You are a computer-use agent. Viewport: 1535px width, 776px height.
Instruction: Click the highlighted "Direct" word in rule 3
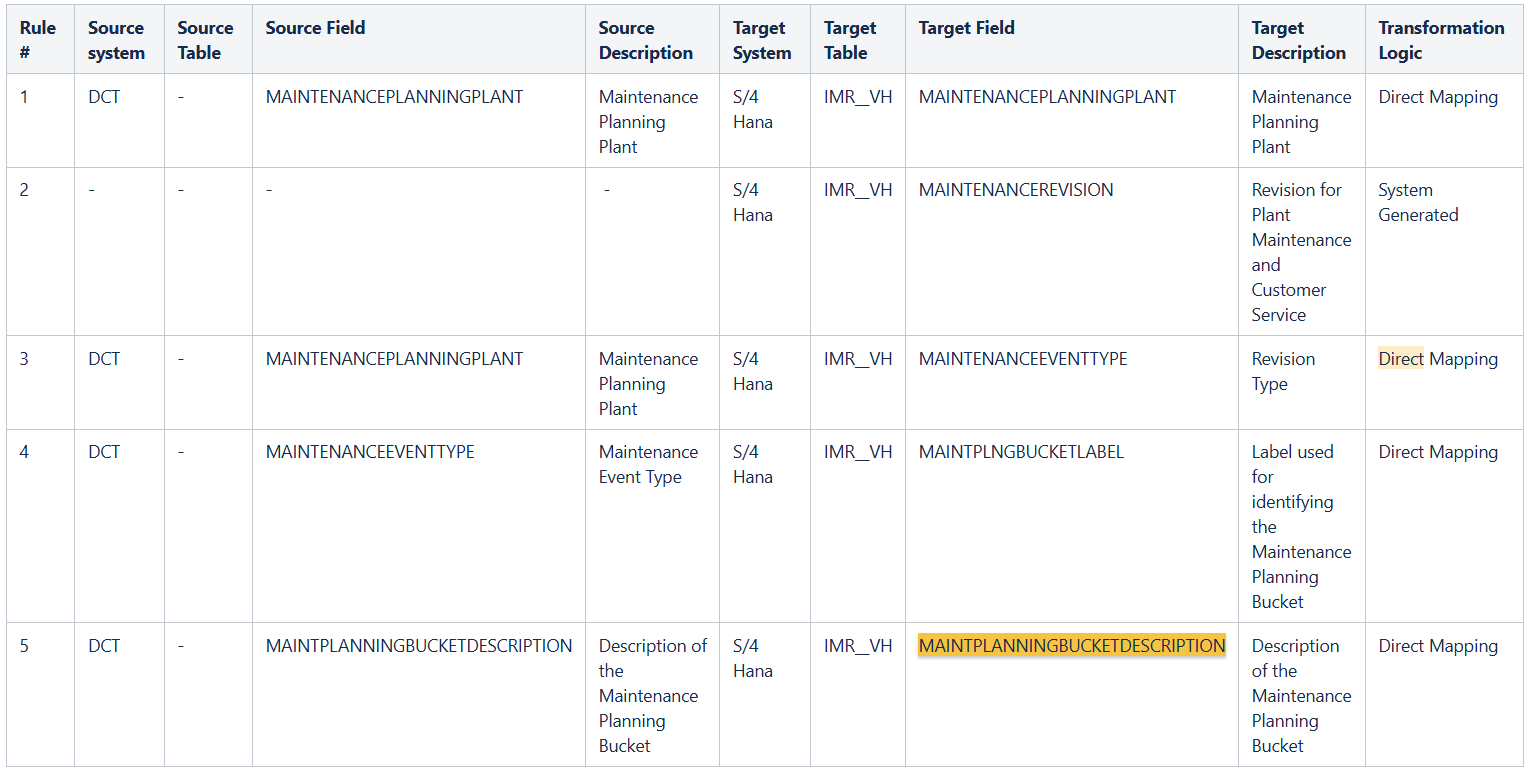(1400, 359)
